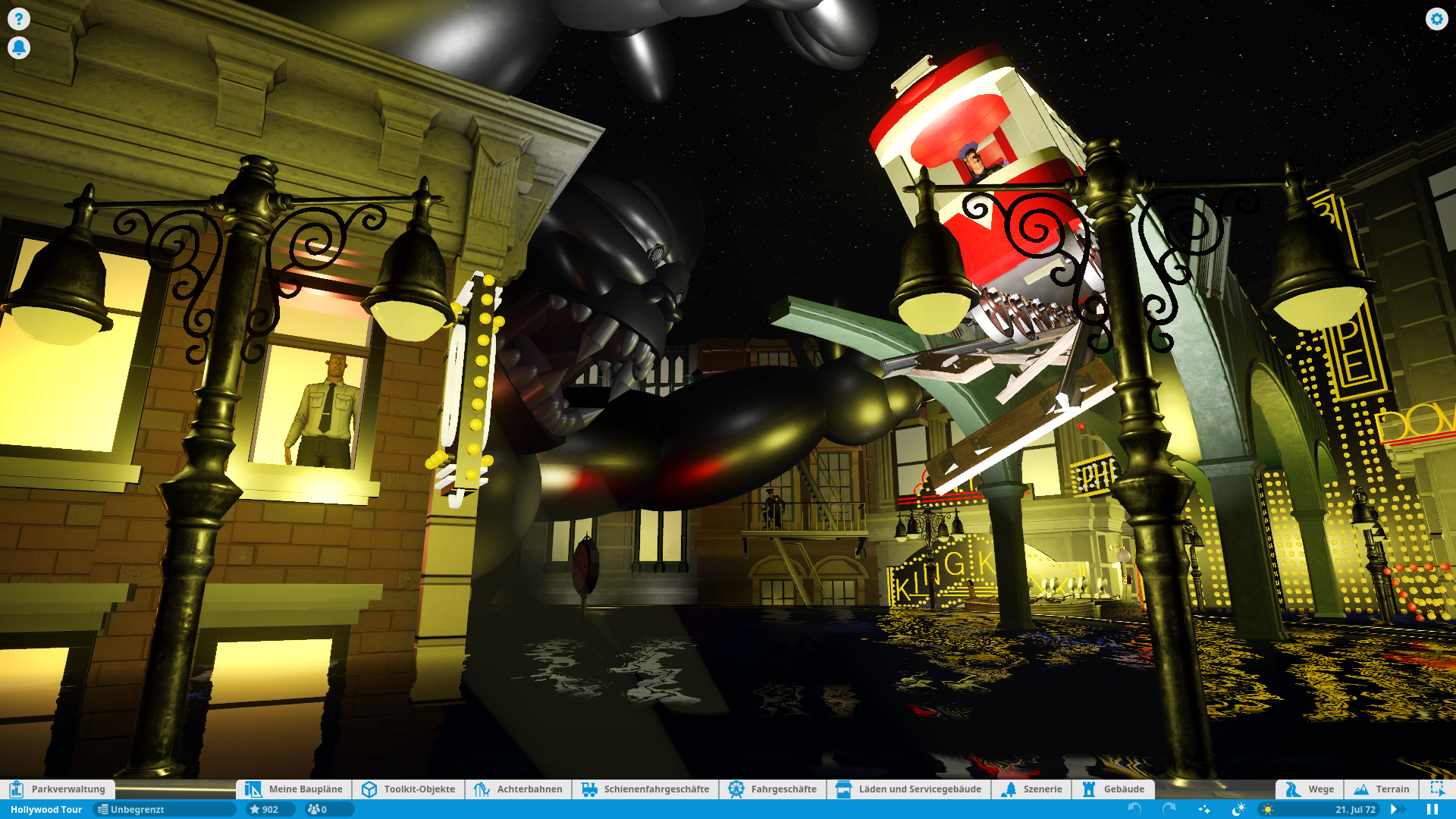The width and height of the screenshot is (1456, 819).
Task: Open the Meine Baupläne tab
Action: [x=293, y=789]
